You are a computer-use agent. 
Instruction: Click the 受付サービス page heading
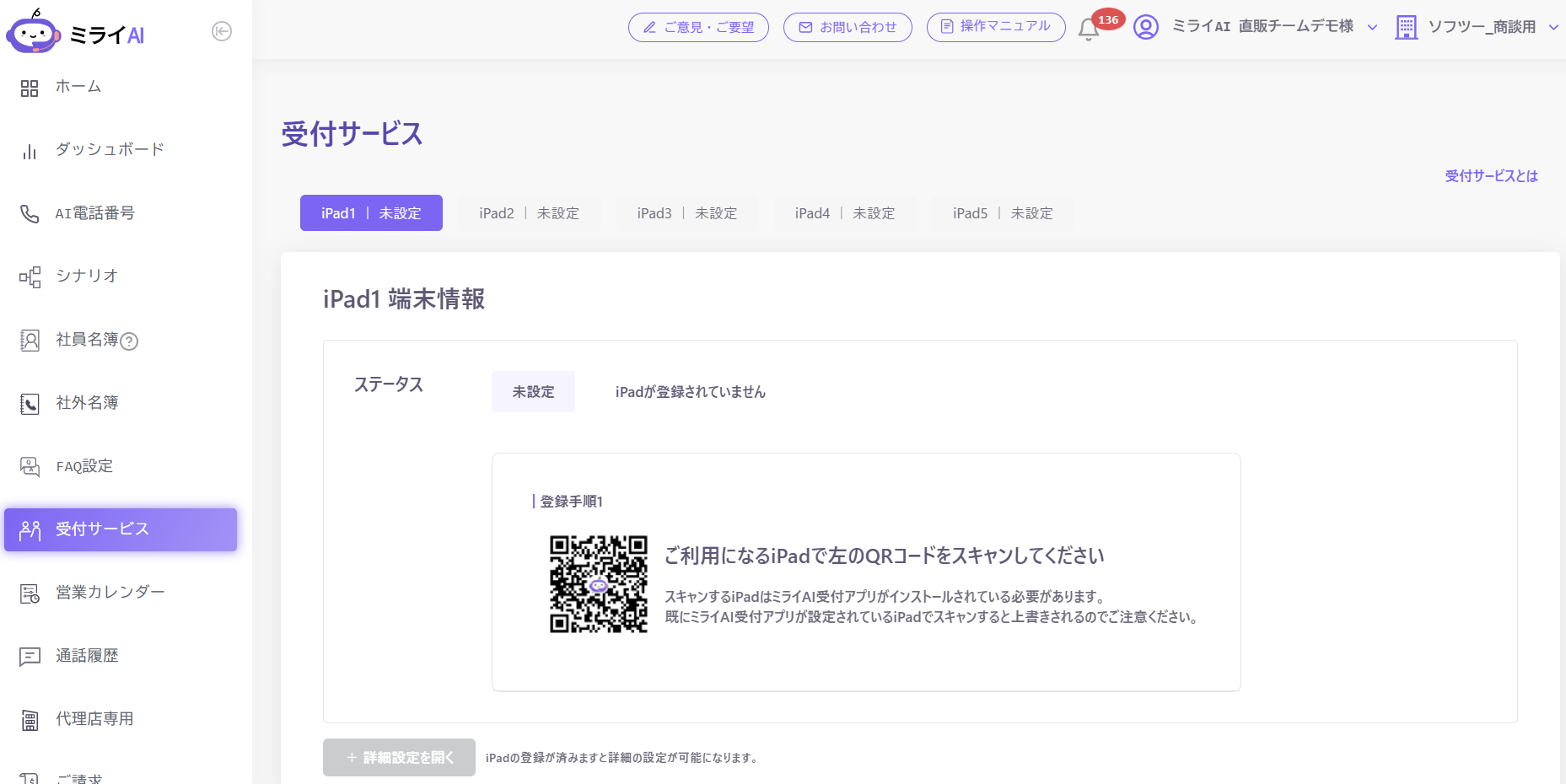tap(352, 134)
